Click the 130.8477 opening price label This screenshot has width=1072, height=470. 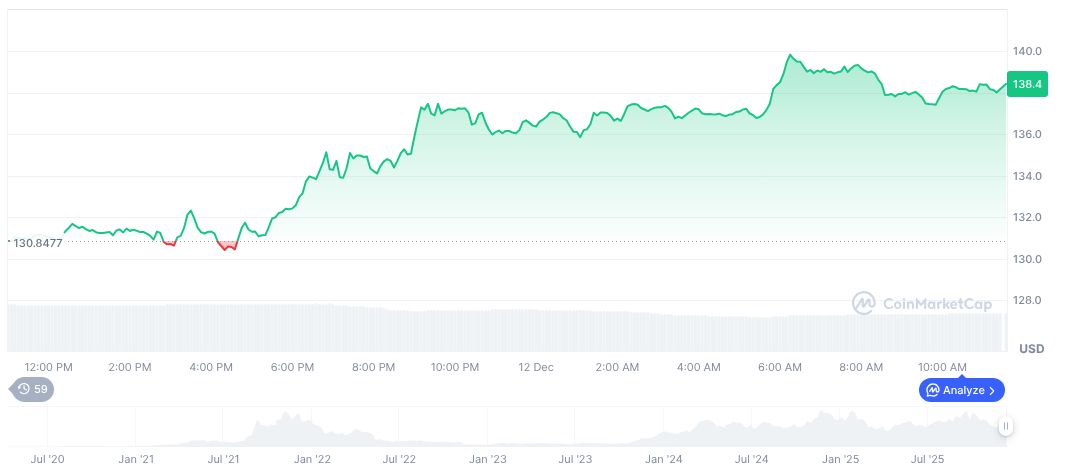(37, 242)
